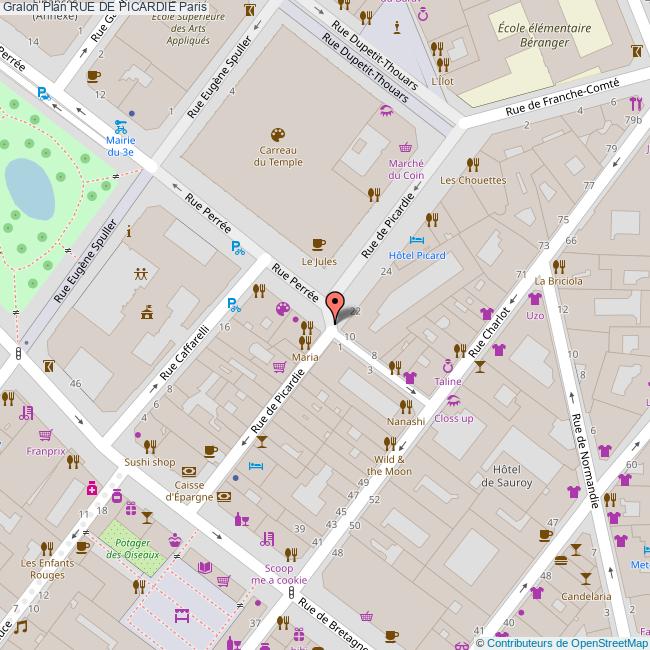Click the Wild & the Moon restaurant icon

click(x=389, y=448)
